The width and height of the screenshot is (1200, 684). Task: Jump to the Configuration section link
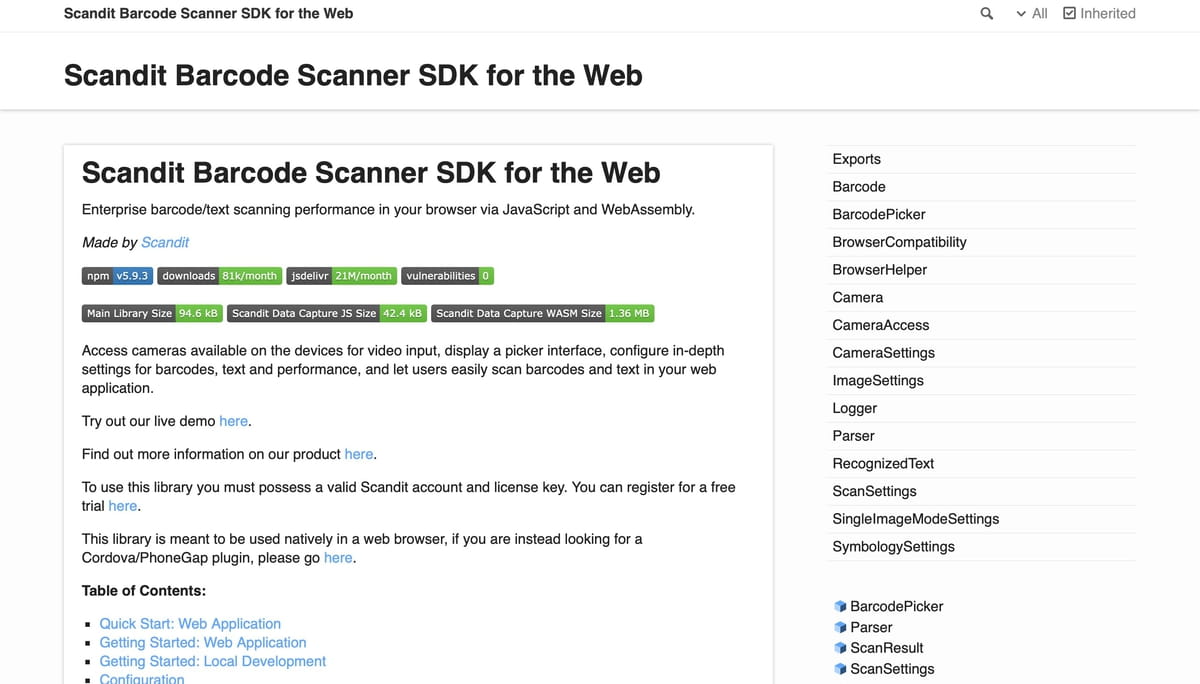pos(142,679)
